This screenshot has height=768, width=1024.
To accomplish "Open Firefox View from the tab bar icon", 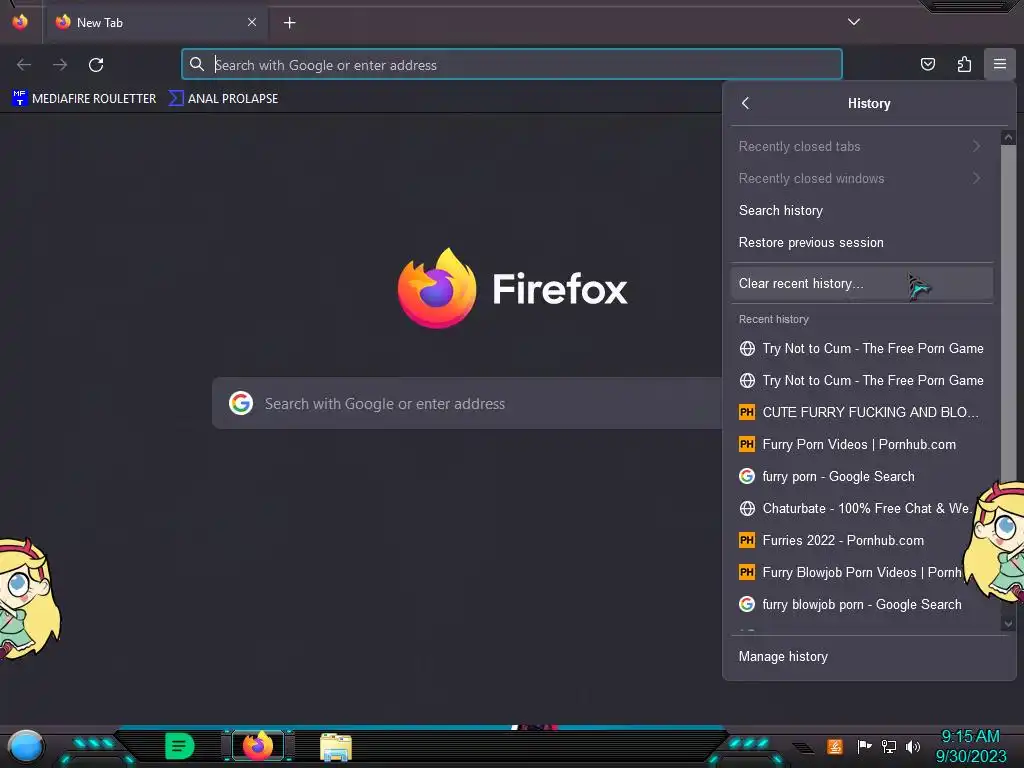I will pyautogui.click(x=20, y=22).
